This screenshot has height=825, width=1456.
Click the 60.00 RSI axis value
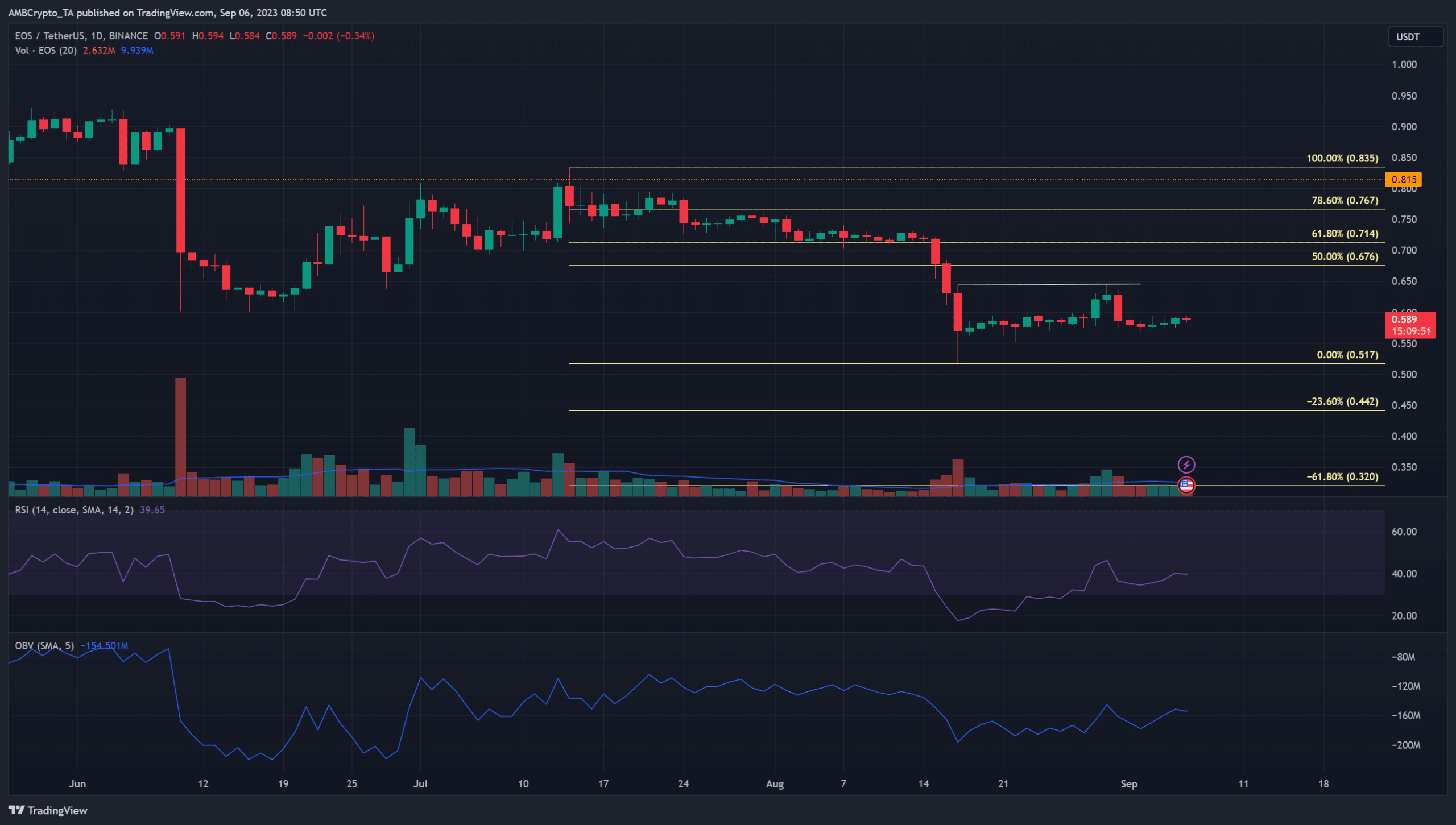1404,532
